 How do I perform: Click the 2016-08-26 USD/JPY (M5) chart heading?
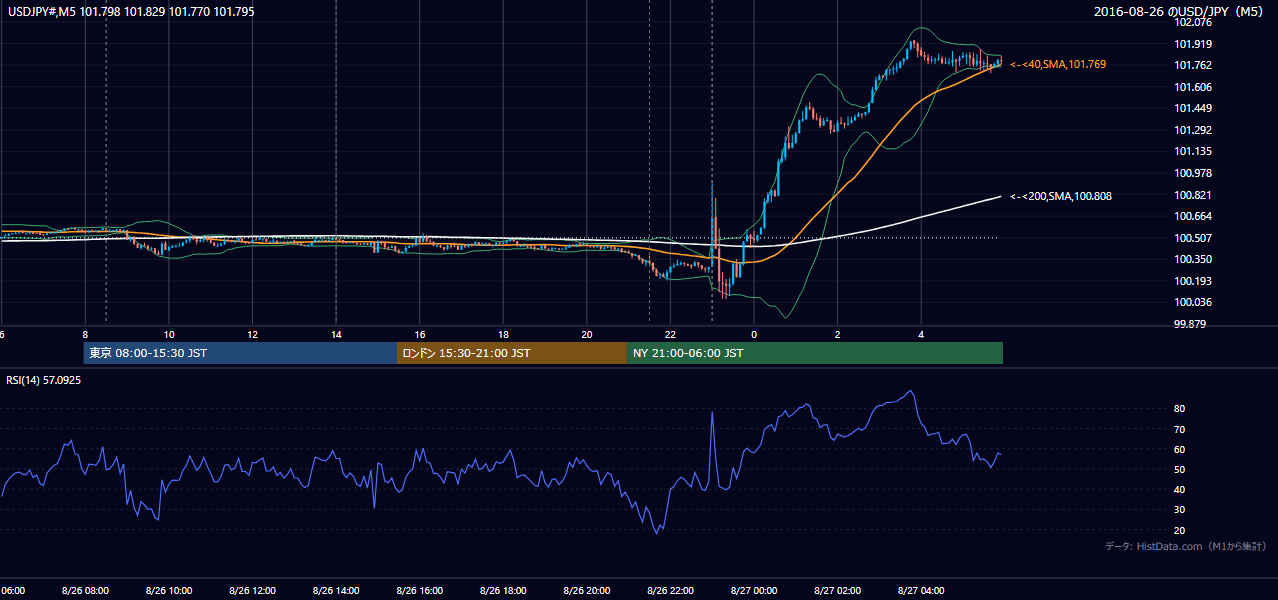[1180, 12]
